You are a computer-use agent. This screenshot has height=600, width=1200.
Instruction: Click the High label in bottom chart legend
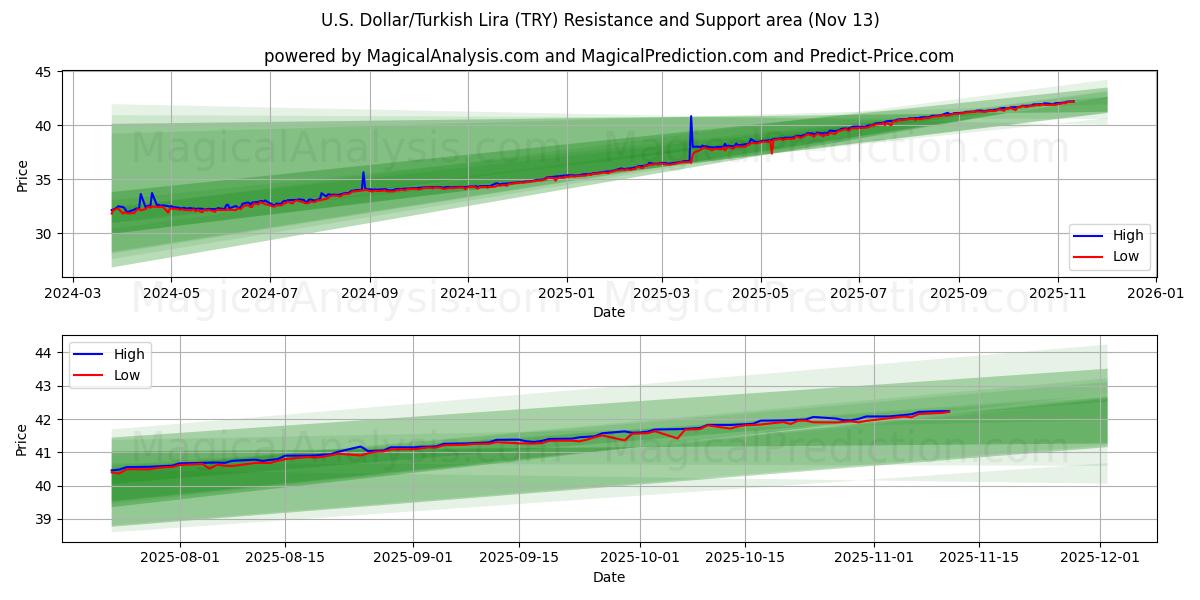(x=129, y=354)
